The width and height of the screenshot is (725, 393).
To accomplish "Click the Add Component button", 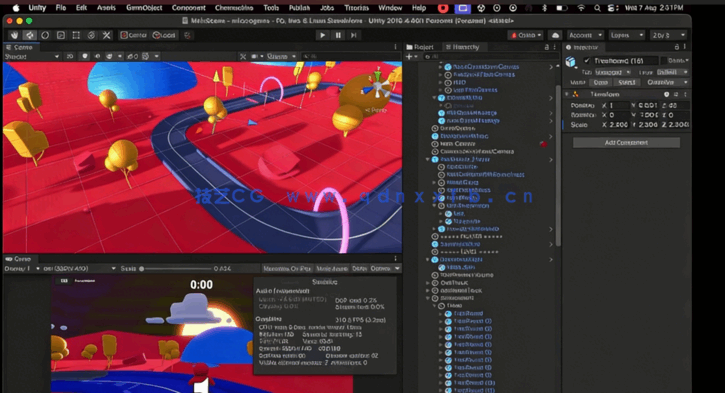I will click(626, 143).
